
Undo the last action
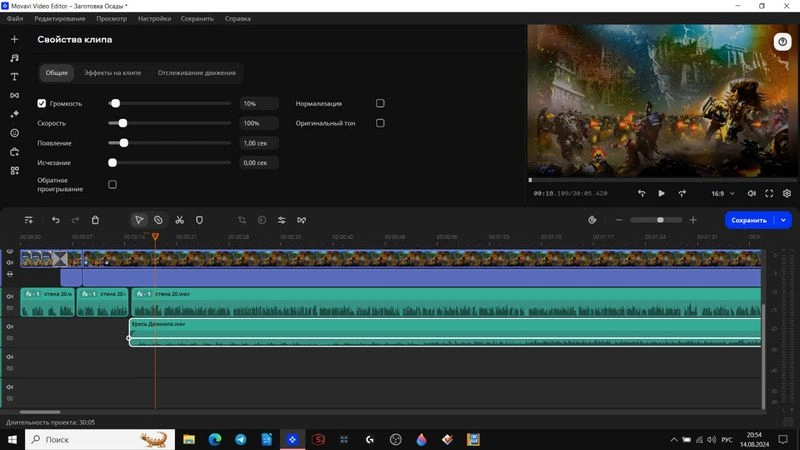(56, 220)
